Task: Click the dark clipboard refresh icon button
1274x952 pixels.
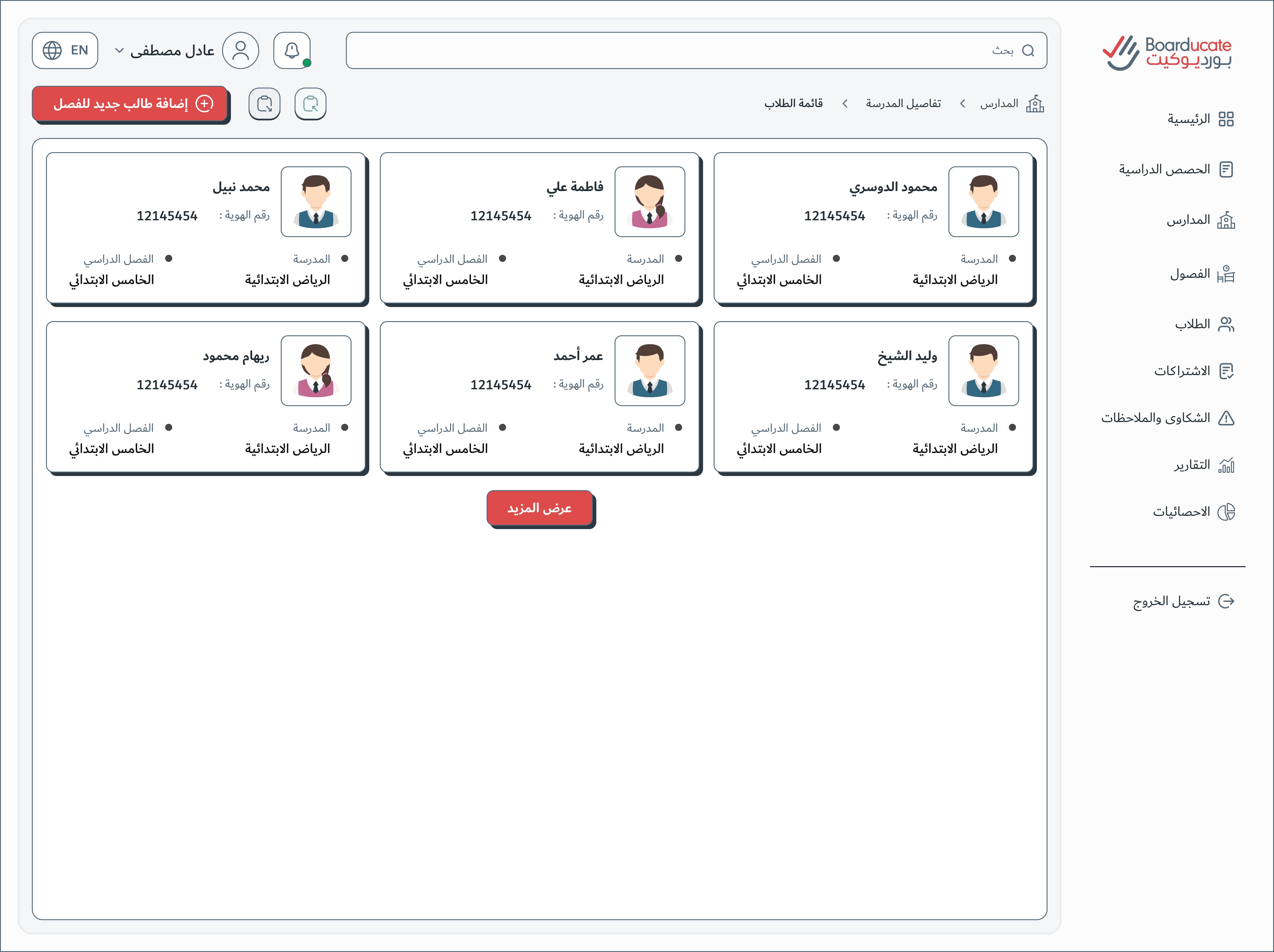Action: pos(264,104)
